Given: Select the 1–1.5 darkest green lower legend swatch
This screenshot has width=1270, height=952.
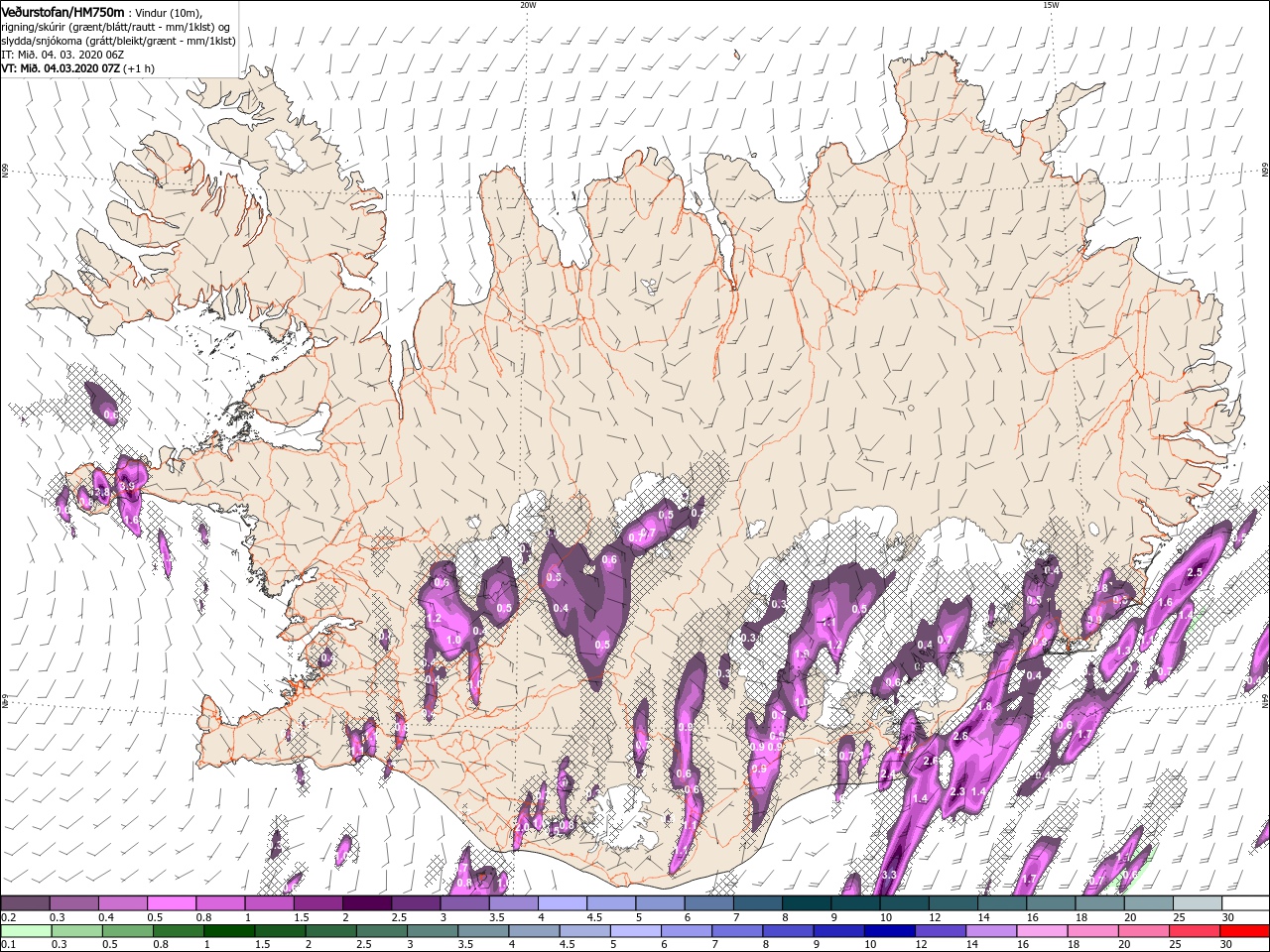Looking at the screenshot, I should pos(228,931).
